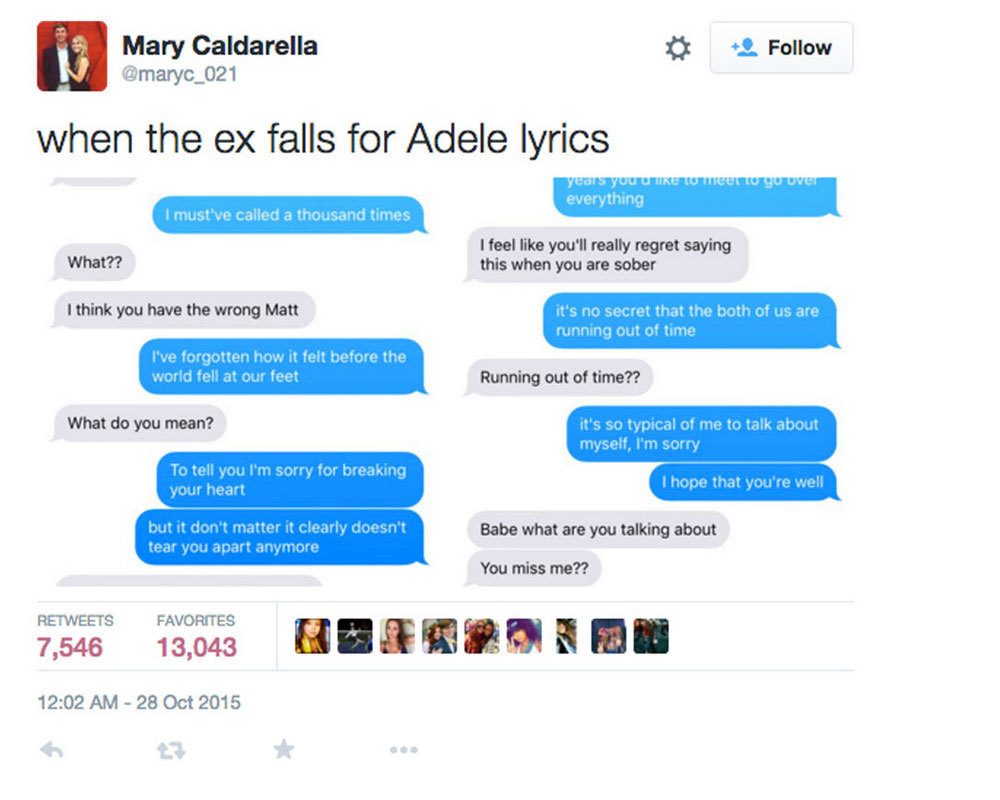Click the Mary Caldarella display name
Image resolution: width=1000 pixels, height=800 pixels.
coord(219,45)
